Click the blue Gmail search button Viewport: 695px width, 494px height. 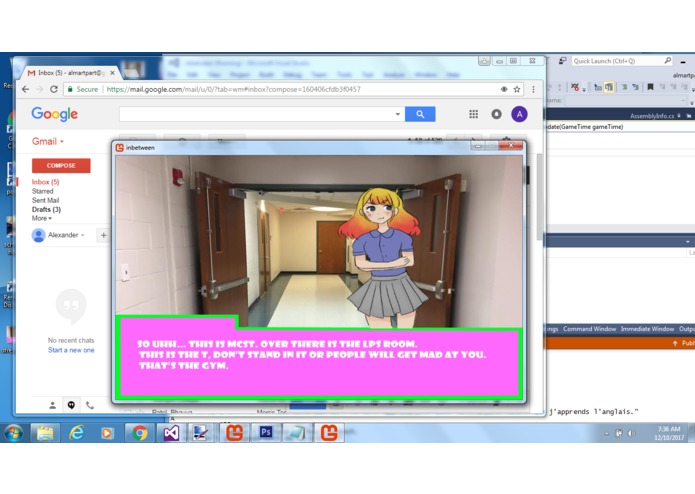[420, 114]
